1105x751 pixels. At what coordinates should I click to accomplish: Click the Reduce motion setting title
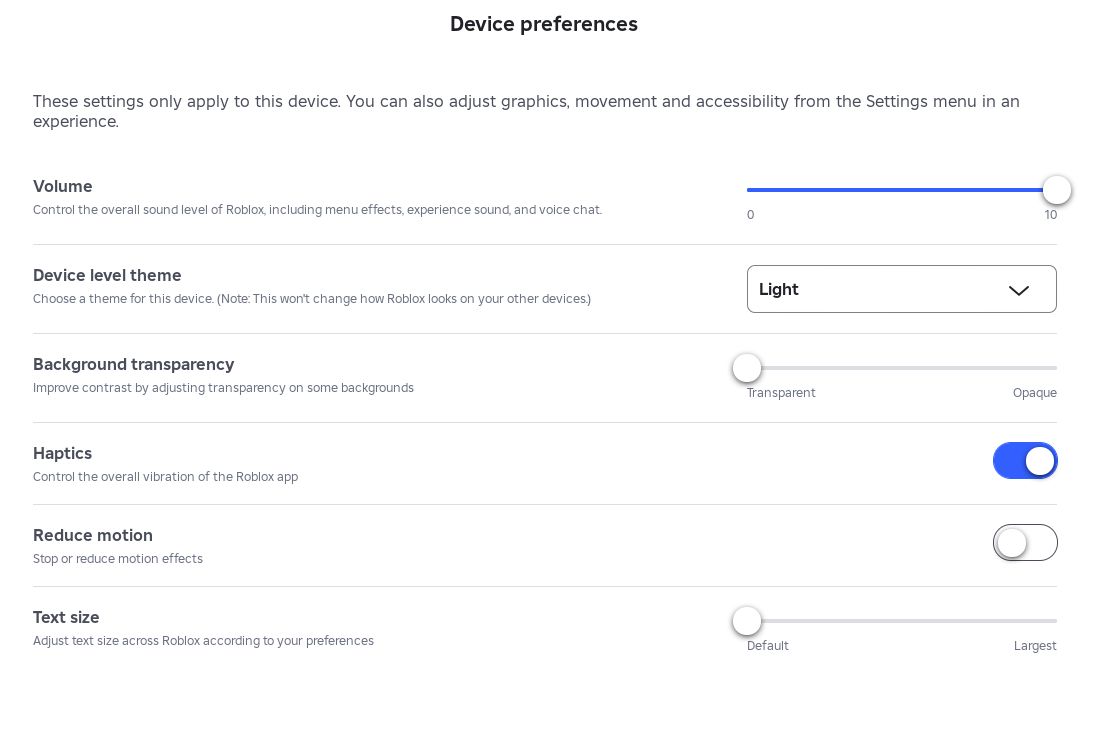tap(93, 536)
